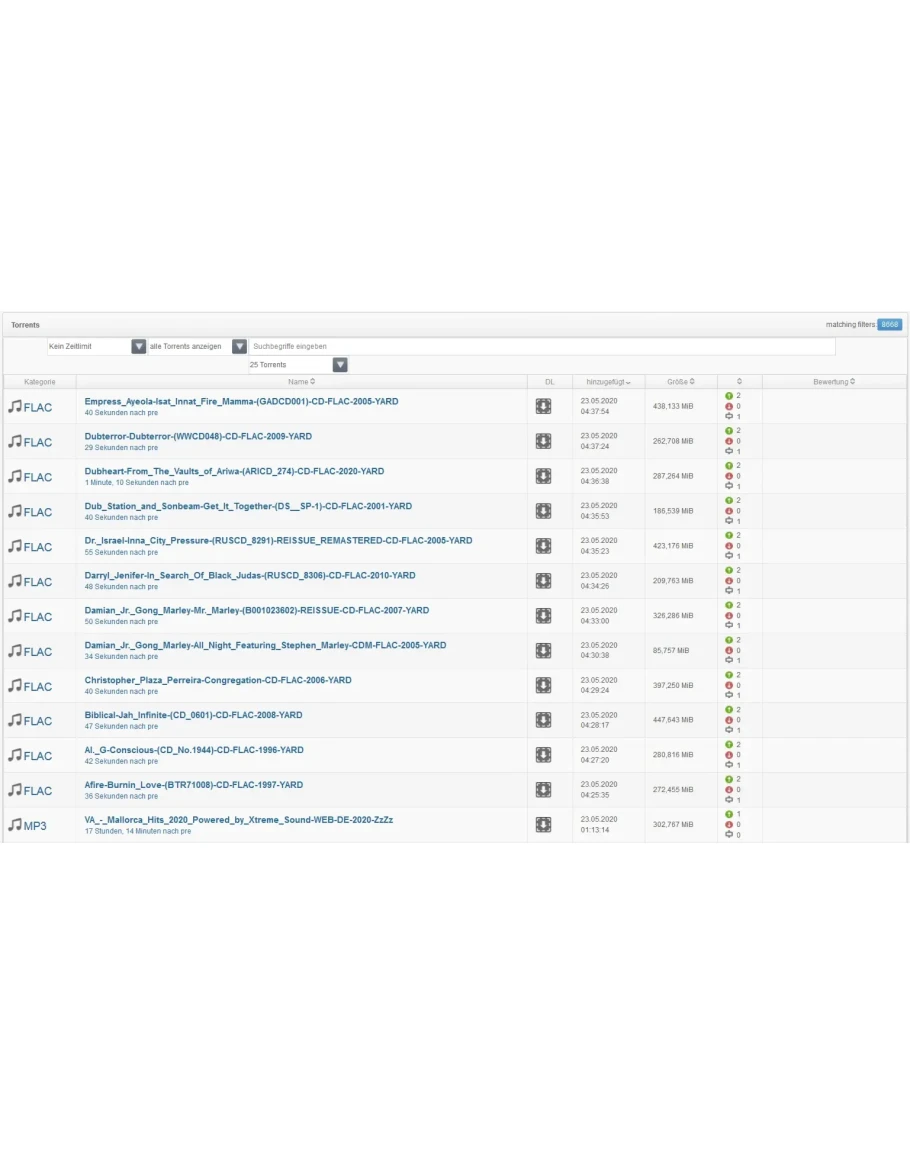Click the download icon for Dubterror-Dubterror
The image size is (910, 1155).
[x=543, y=441]
